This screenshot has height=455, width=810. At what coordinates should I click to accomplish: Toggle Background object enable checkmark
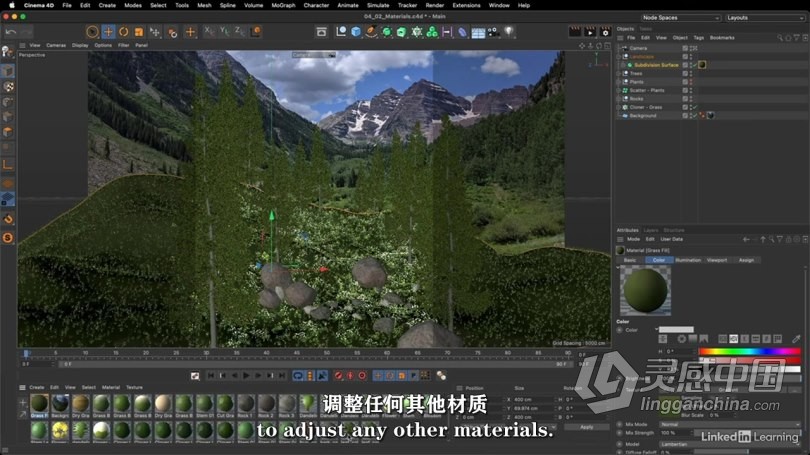click(x=695, y=116)
